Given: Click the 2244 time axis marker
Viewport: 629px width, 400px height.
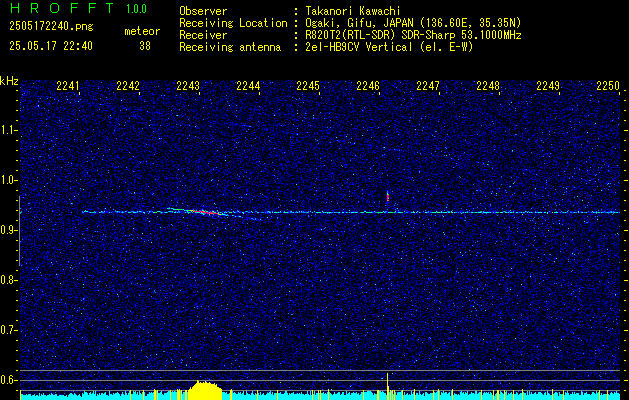Looking at the screenshot, I should point(248,85).
